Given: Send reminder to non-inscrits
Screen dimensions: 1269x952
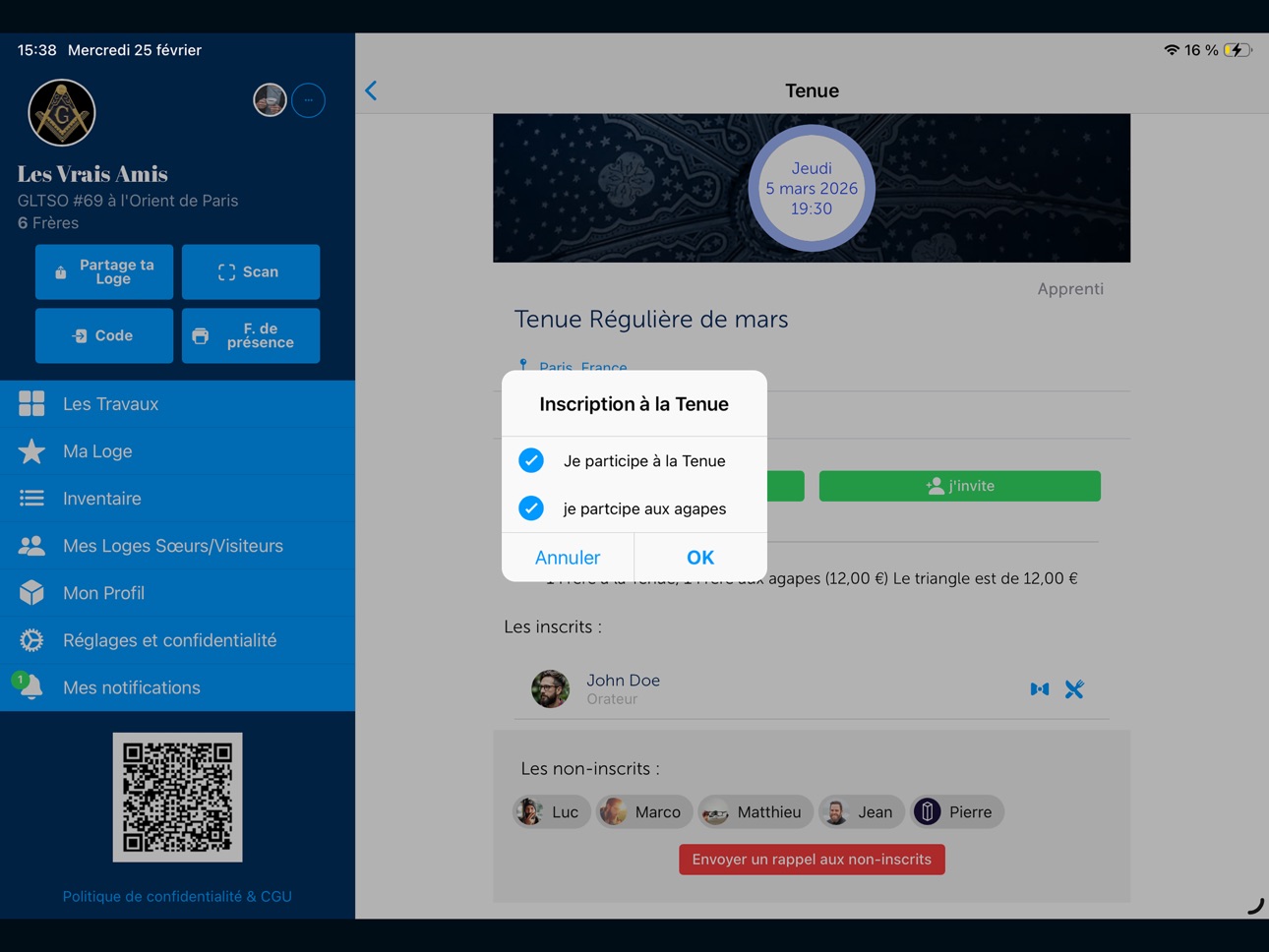Looking at the screenshot, I should tap(812, 860).
